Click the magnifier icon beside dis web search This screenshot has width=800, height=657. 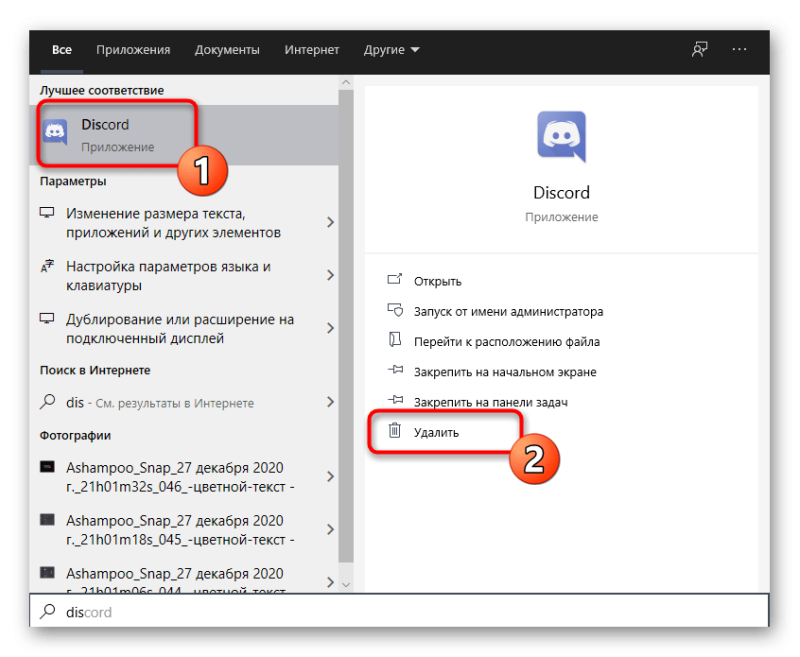tap(47, 401)
